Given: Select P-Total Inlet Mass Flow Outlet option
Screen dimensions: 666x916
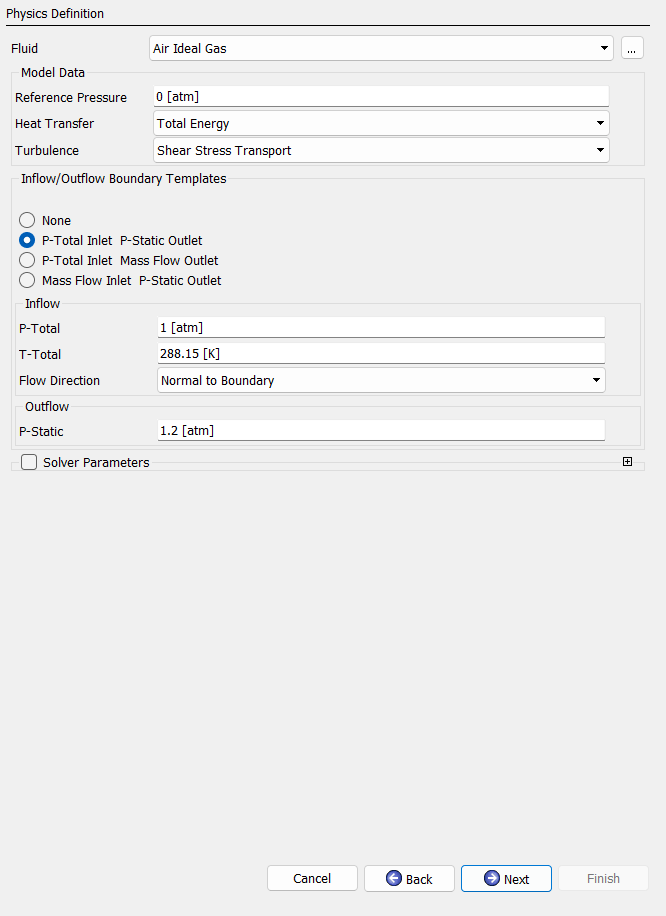Looking at the screenshot, I should point(27,260).
